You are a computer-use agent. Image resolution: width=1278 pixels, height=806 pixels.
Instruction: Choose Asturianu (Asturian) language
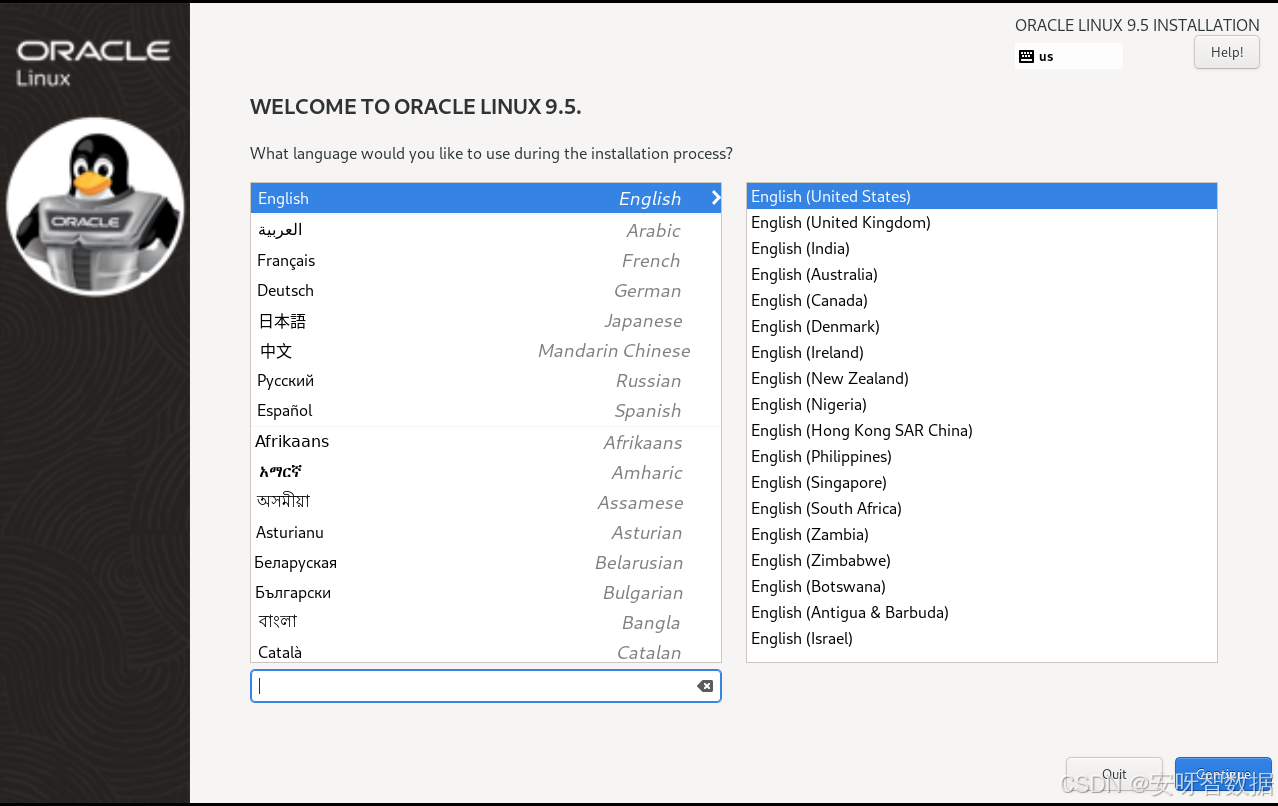[485, 532]
